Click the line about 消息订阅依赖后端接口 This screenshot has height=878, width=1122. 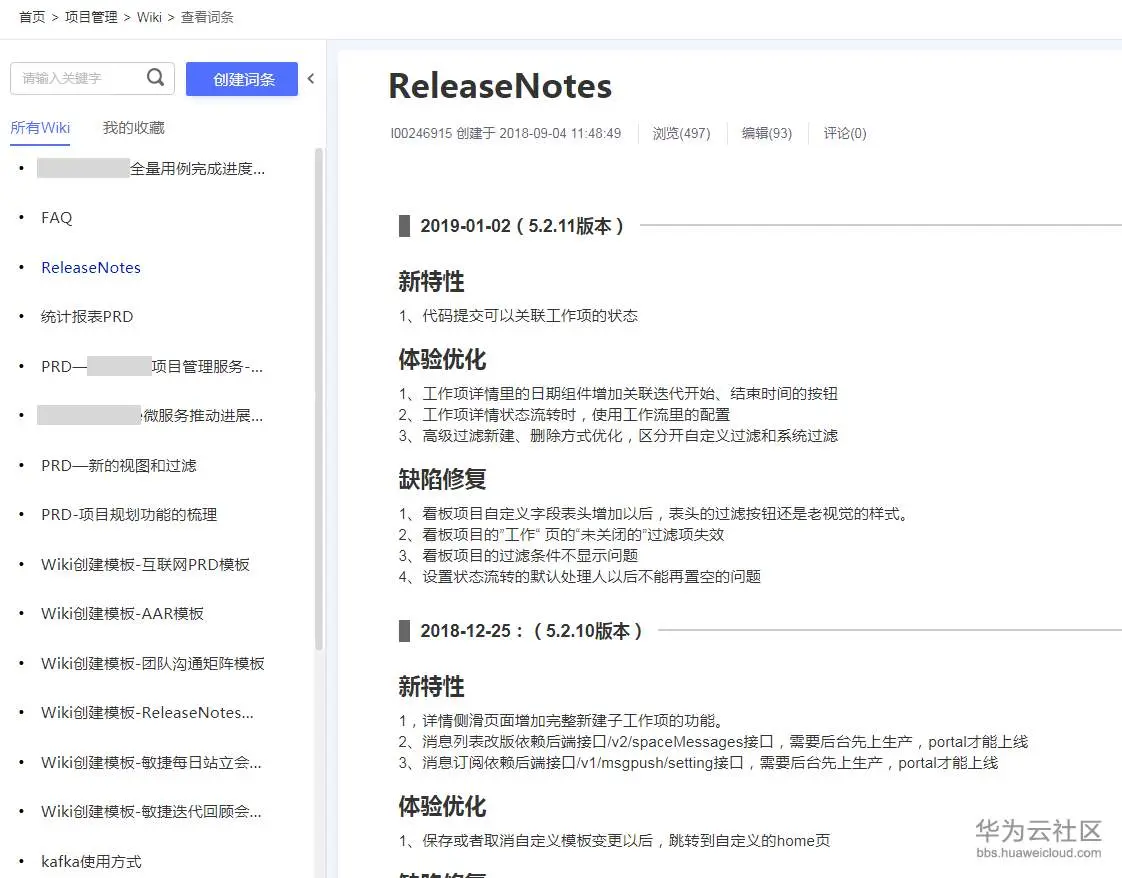pyautogui.click(x=698, y=763)
